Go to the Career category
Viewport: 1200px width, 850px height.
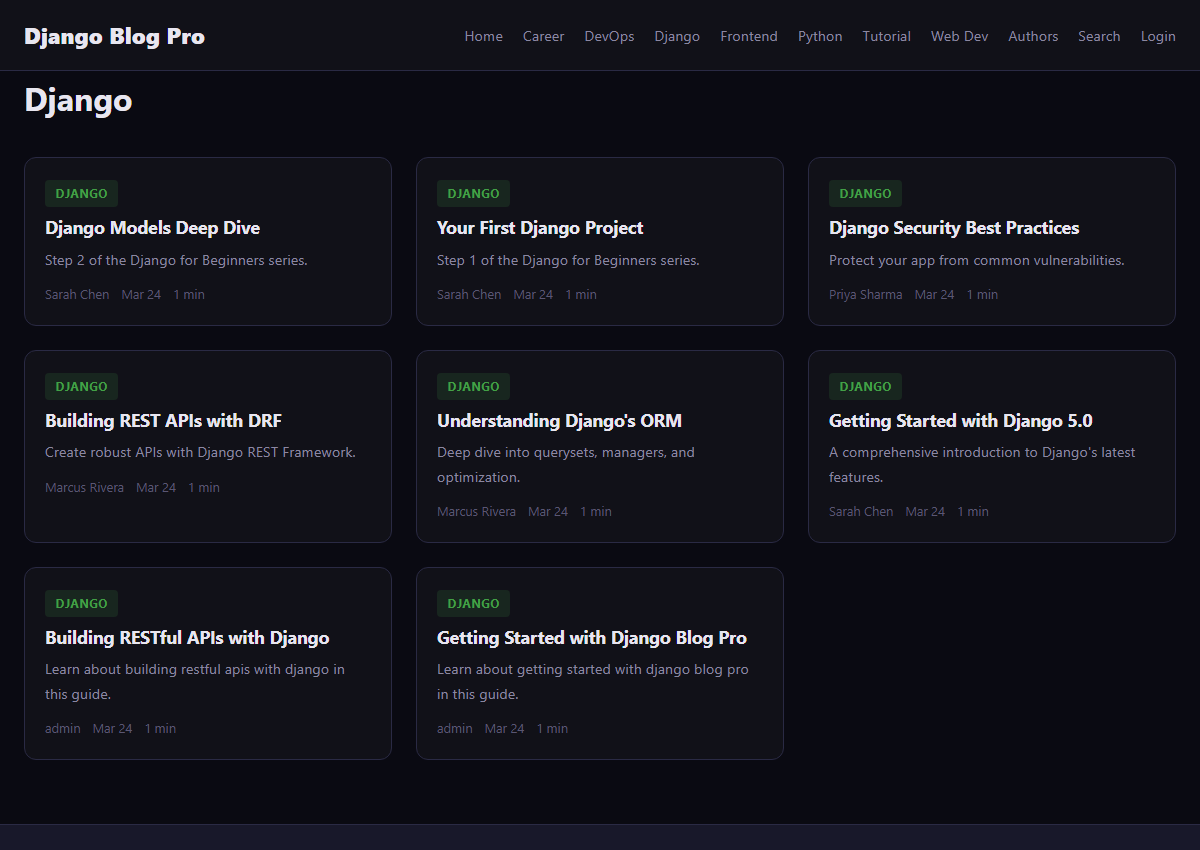tap(543, 36)
